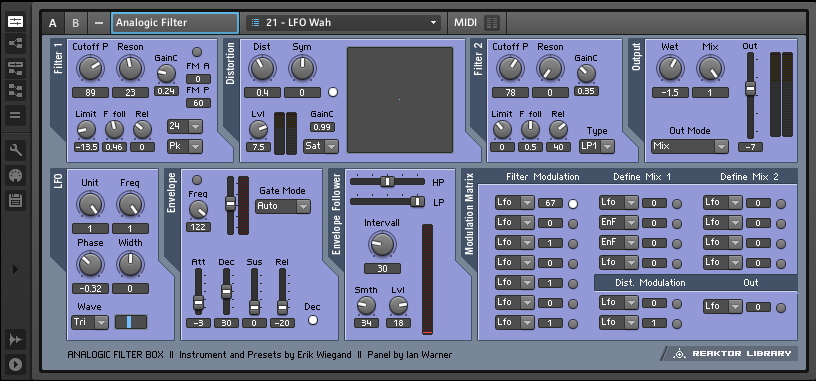
Task: Toggle first Define Mix 2 row round button
Action: click(x=781, y=204)
